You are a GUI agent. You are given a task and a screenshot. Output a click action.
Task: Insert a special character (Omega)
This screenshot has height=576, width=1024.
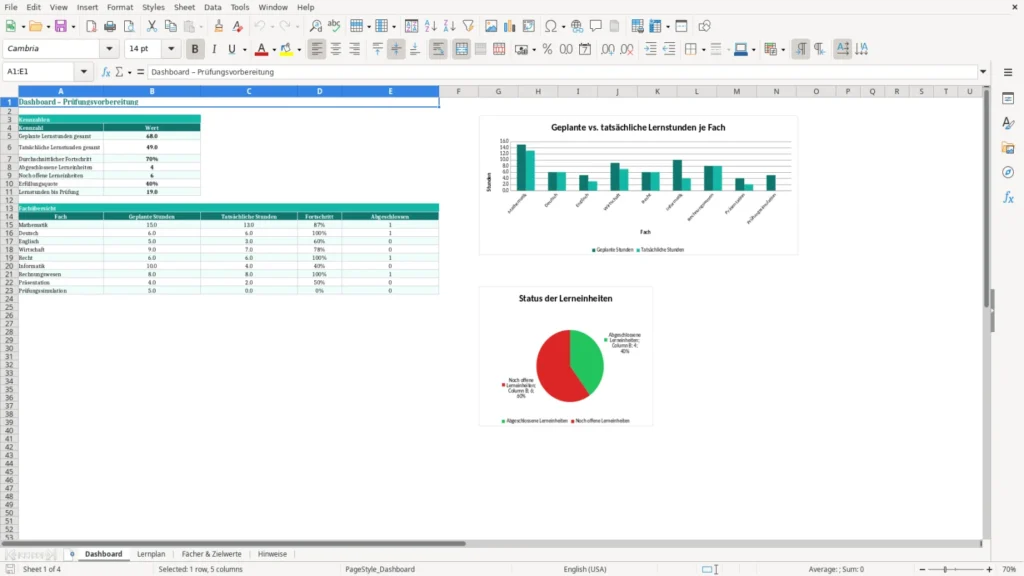coord(551,26)
